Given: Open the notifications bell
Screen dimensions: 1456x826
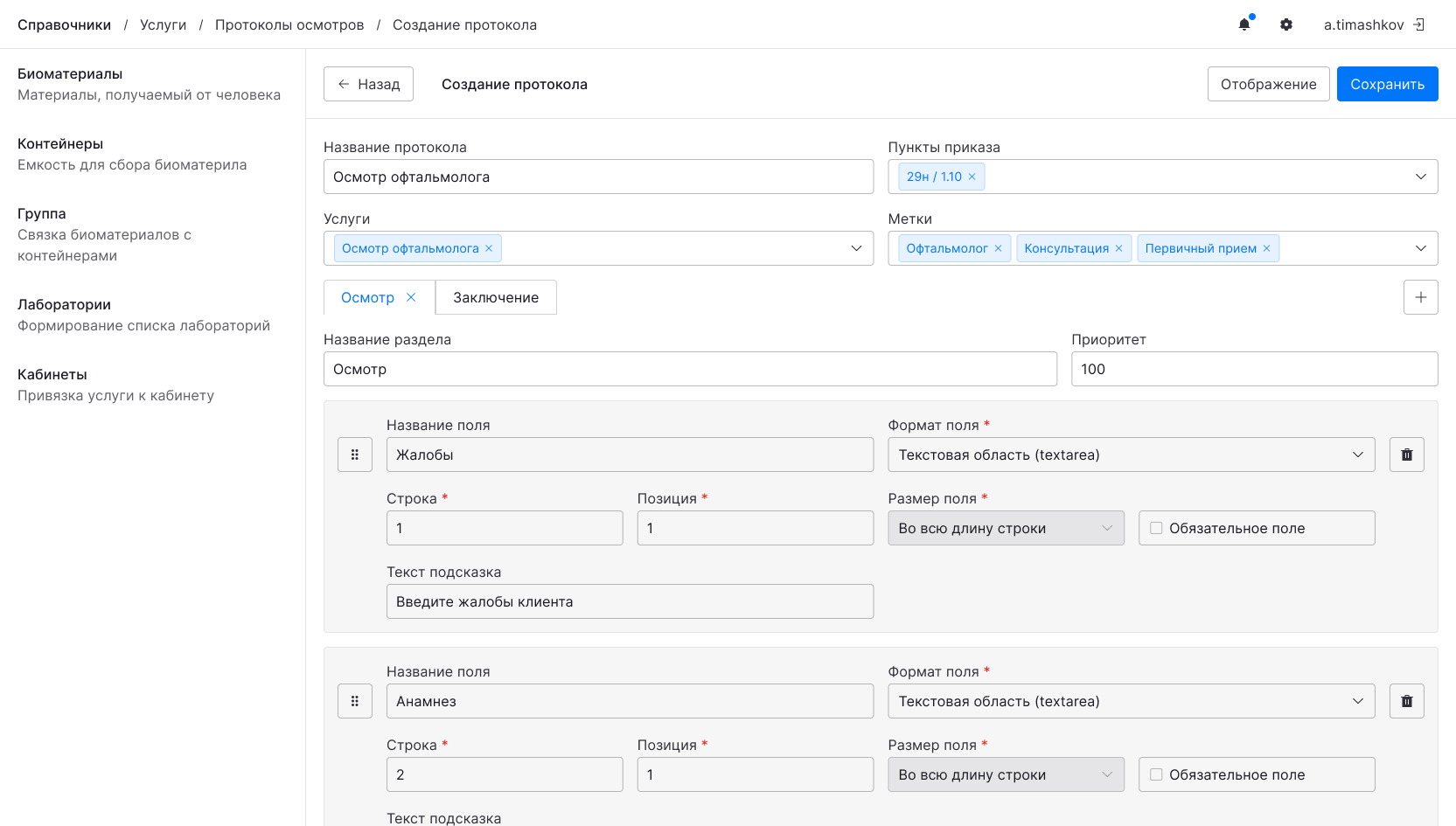Looking at the screenshot, I should (x=1244, y=24).
